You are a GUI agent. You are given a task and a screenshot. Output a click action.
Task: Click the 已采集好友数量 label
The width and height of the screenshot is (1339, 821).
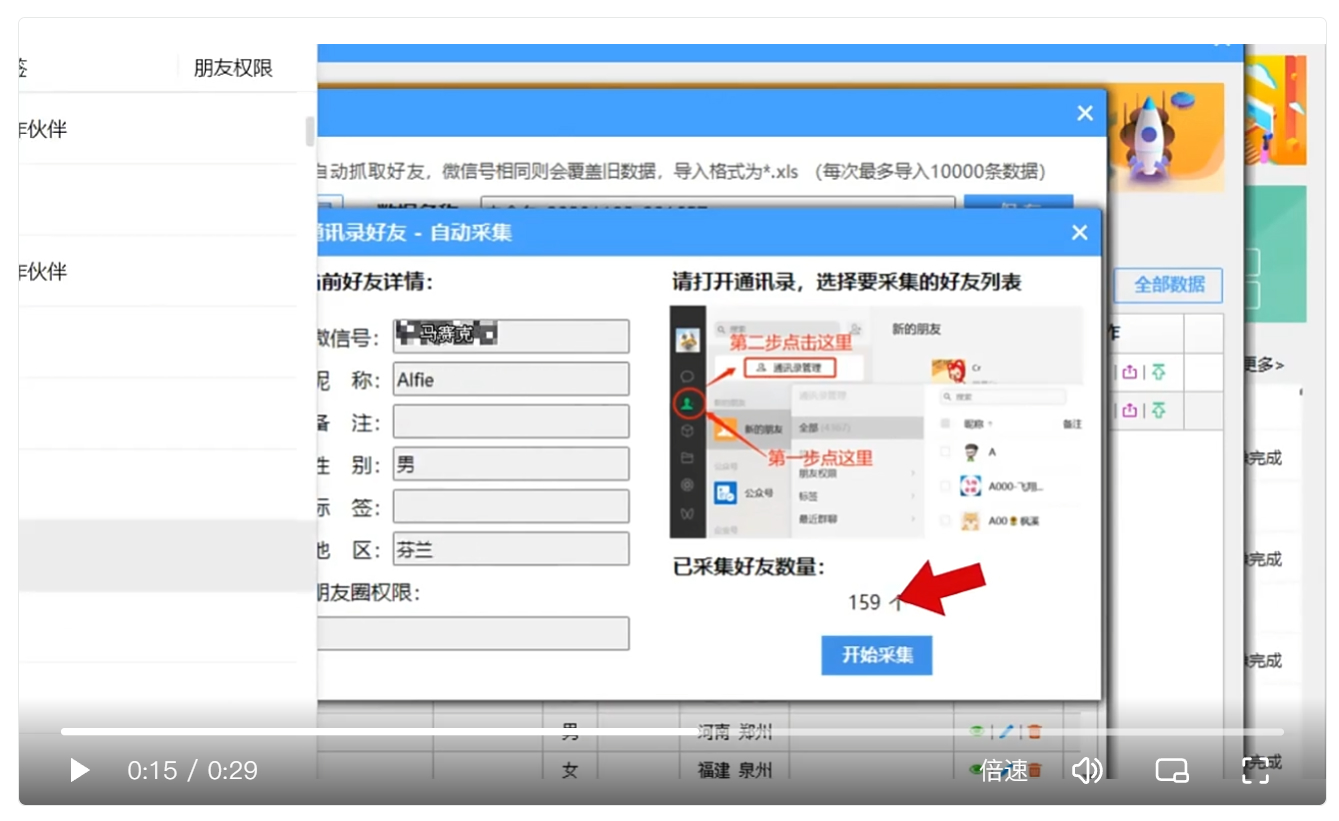[x=749, y=567]
